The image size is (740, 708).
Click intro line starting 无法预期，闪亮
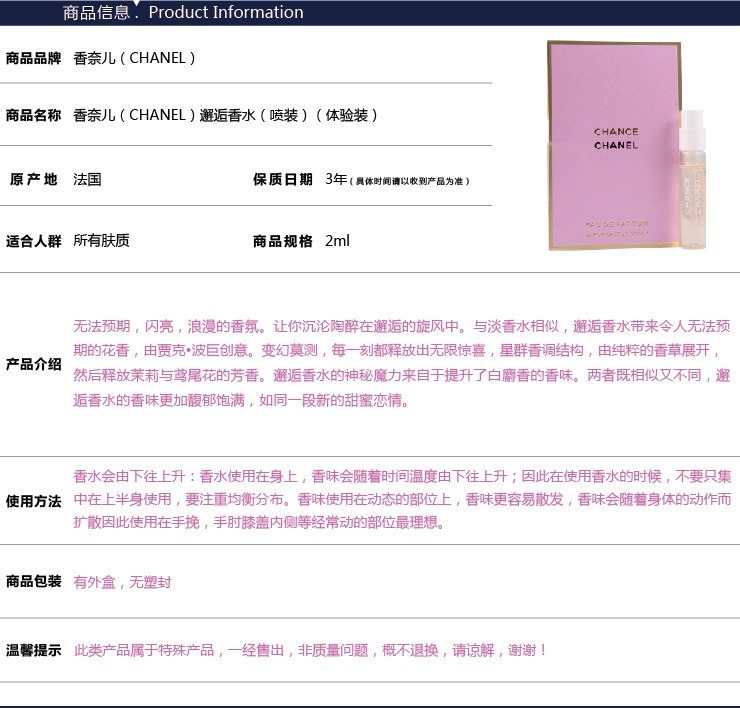(x=402, y=326)
